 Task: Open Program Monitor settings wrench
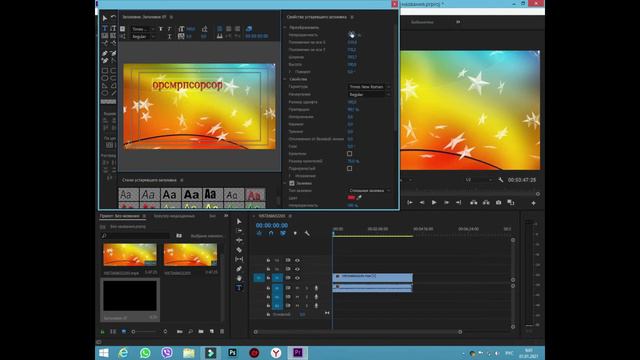click(501, 180)
